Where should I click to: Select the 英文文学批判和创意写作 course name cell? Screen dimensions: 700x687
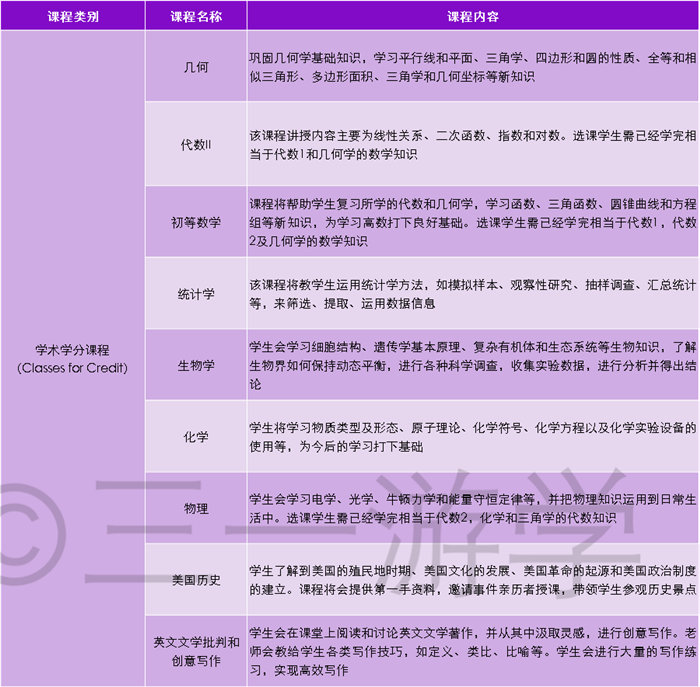(196, 651)
